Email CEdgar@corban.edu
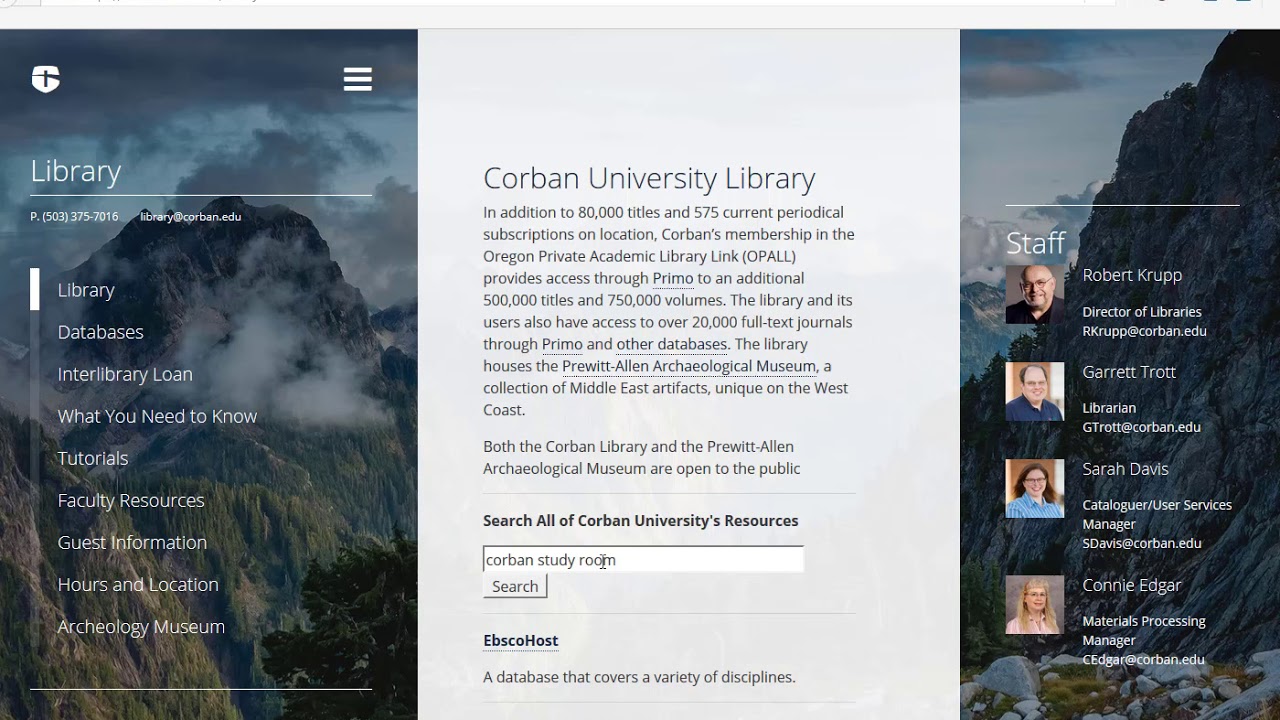 (x=1143, y=659)
